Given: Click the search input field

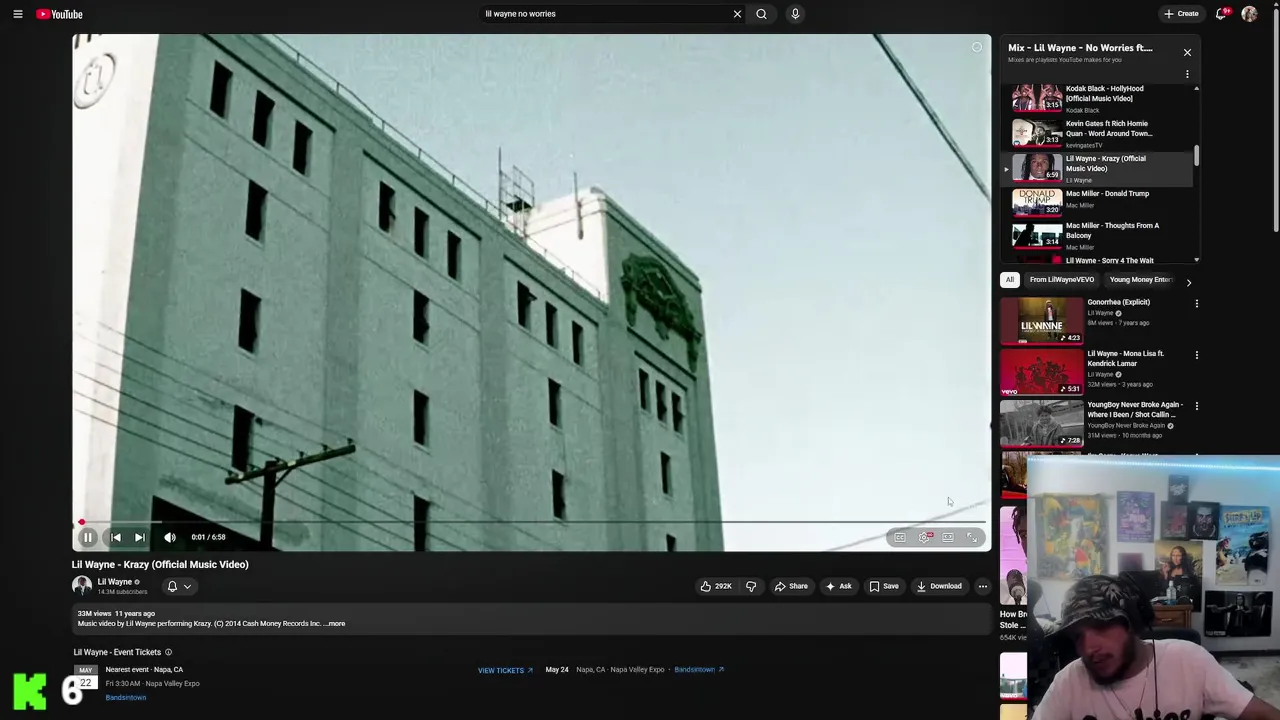Looking at the screenshot, I should point(605,14).
